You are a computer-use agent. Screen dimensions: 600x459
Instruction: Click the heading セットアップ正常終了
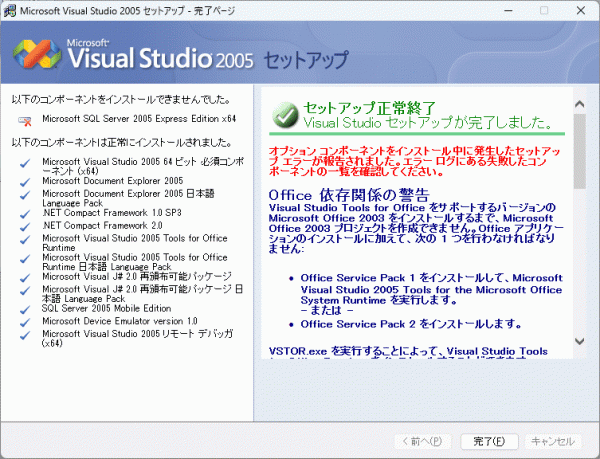(x=369, y=108)
